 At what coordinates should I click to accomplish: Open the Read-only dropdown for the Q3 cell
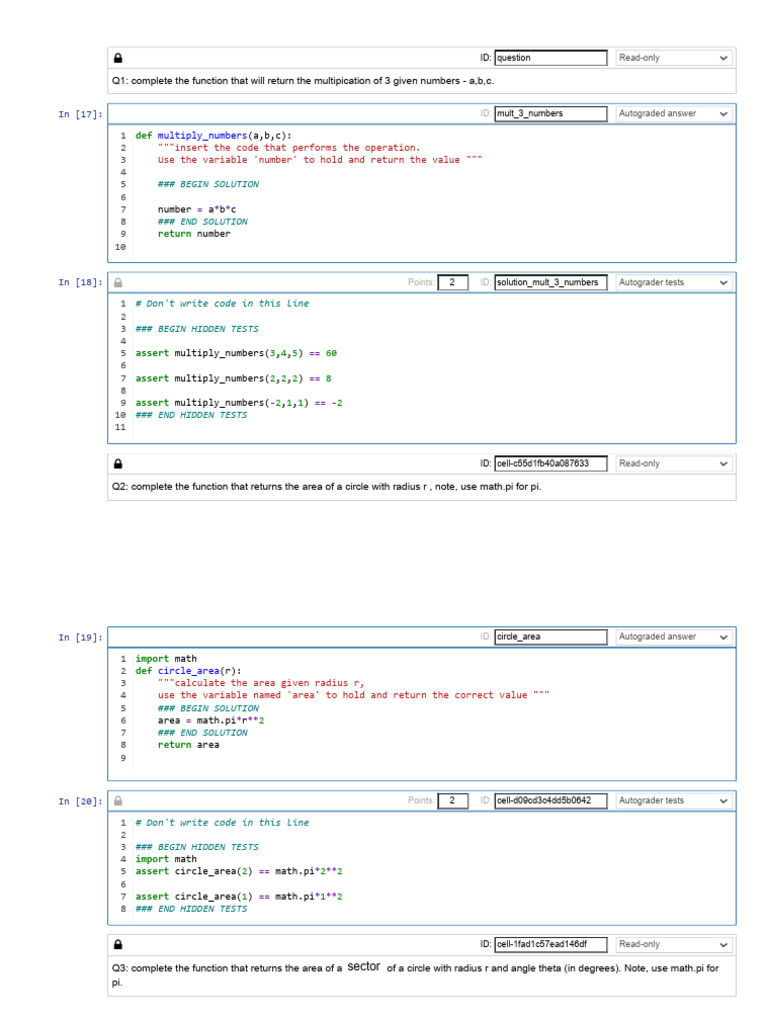coord(674,945)
